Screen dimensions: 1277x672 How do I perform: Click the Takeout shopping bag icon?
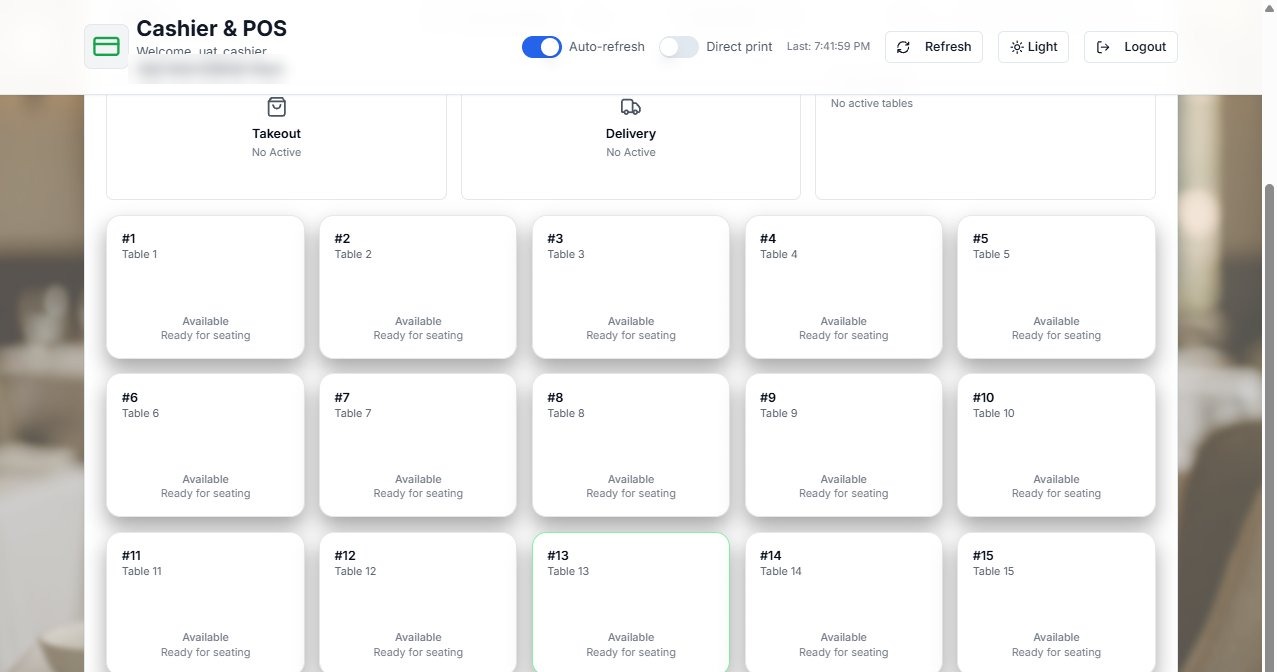tap(277, 107)
